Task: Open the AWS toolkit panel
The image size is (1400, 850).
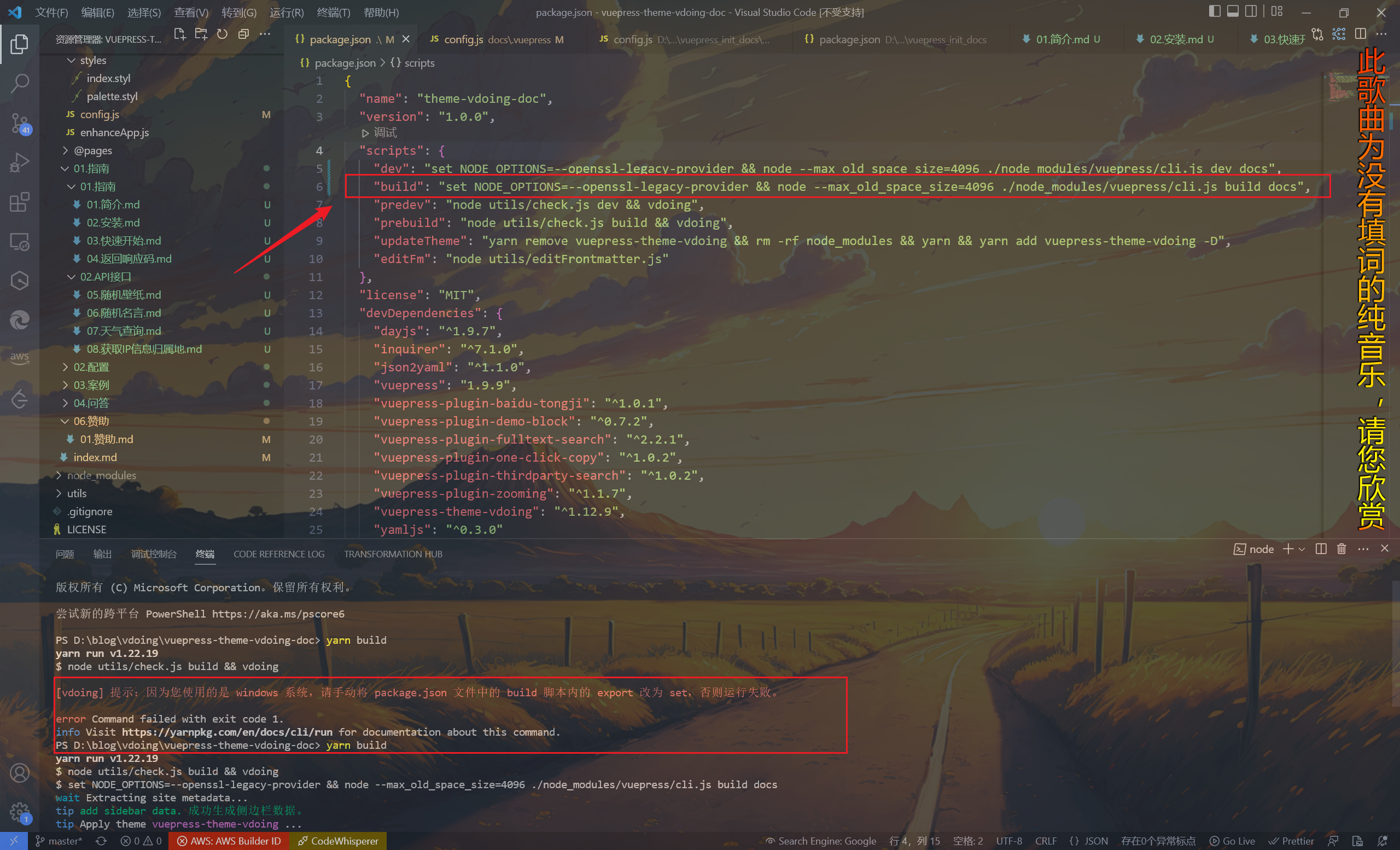Action: click(x=19, y=358)
